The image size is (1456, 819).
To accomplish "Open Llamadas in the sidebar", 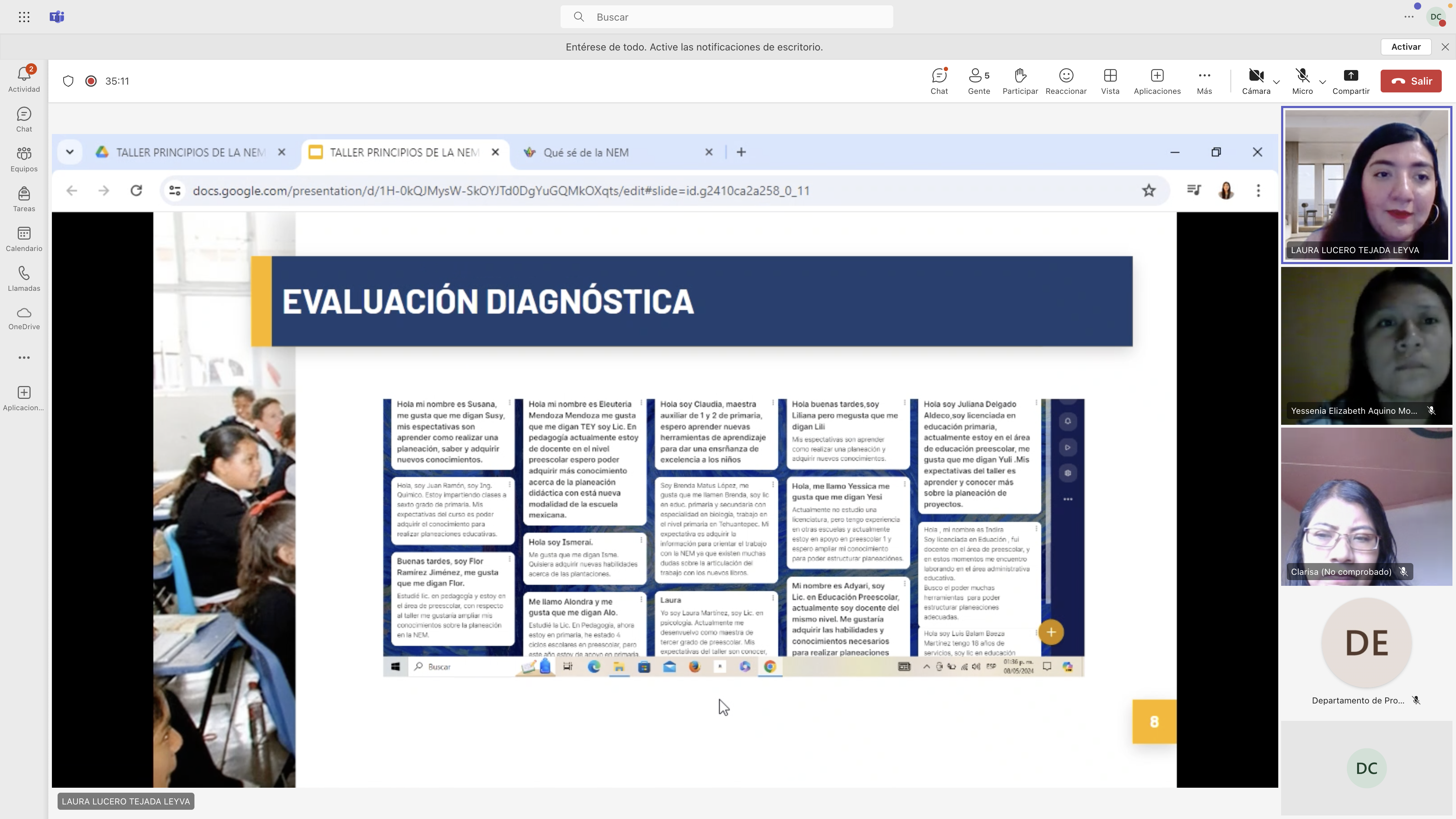I will coord(24,279).
